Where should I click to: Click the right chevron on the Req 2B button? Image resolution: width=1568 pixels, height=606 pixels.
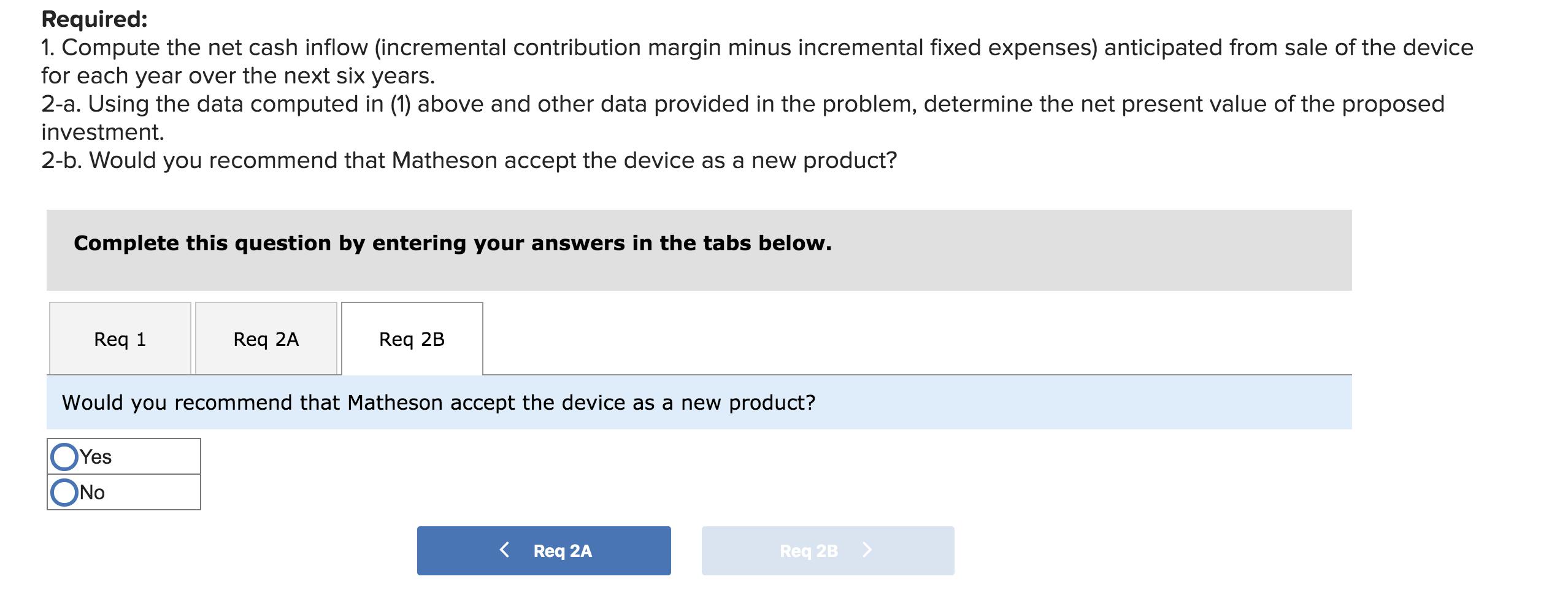[x=868, y=550]
